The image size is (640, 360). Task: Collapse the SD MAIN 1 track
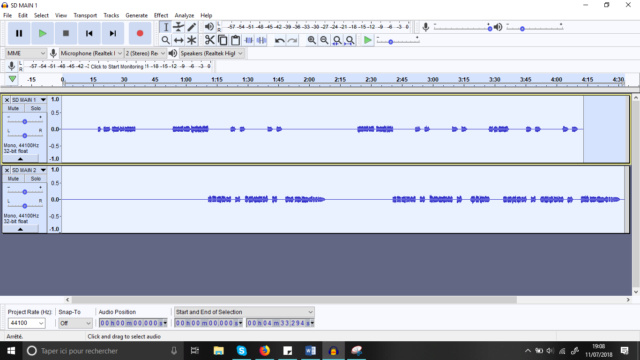coord(20,158)
